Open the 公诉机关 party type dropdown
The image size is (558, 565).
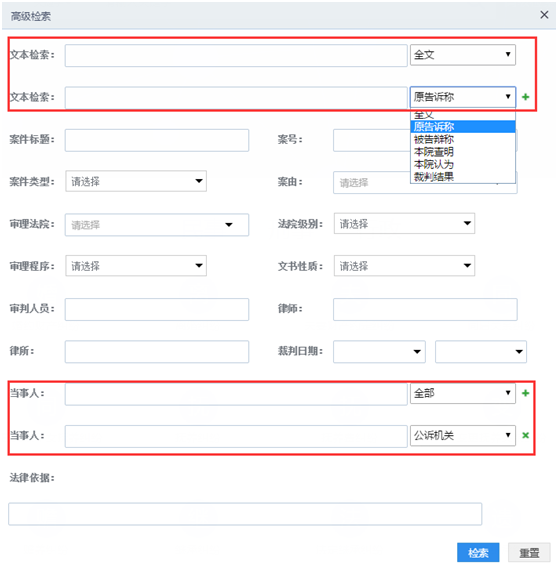tap(463, 435)
